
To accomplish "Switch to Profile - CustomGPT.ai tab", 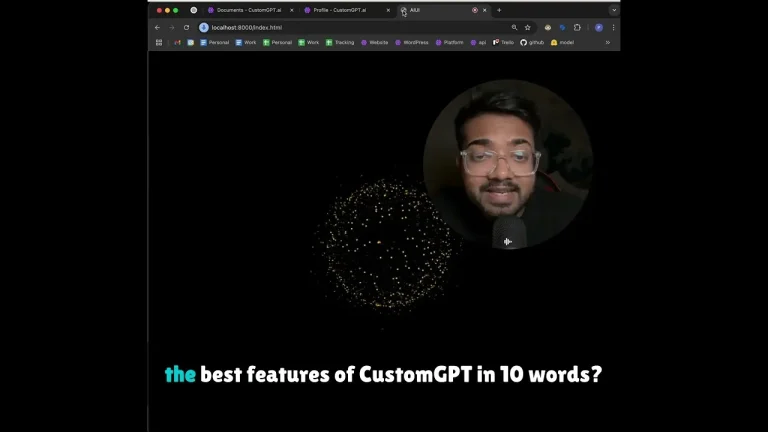I will pos(339,10).
